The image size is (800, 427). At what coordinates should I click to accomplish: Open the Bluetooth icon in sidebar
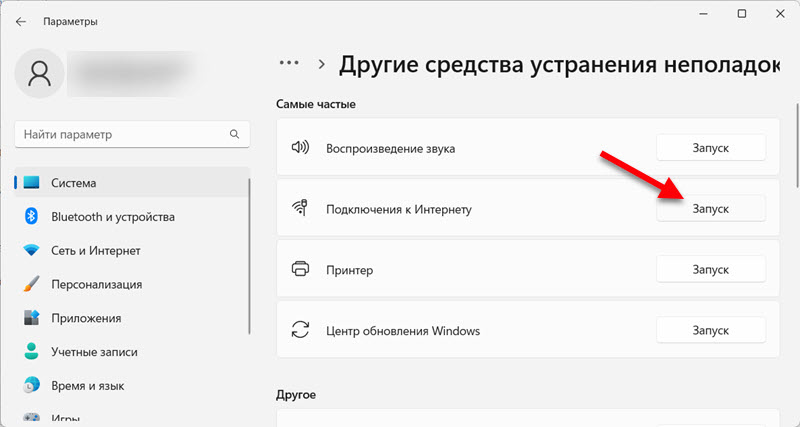tap(31, 216)
